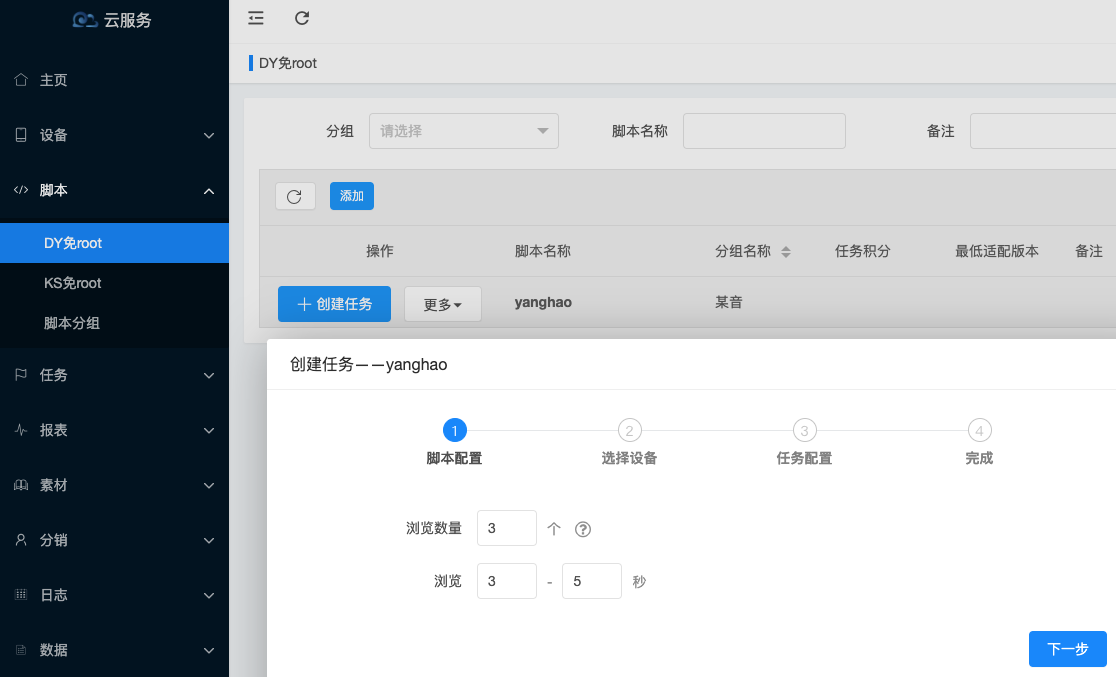1116x677 pixels.
Task: Click the code icon beside 脚本
Action: 21,190
